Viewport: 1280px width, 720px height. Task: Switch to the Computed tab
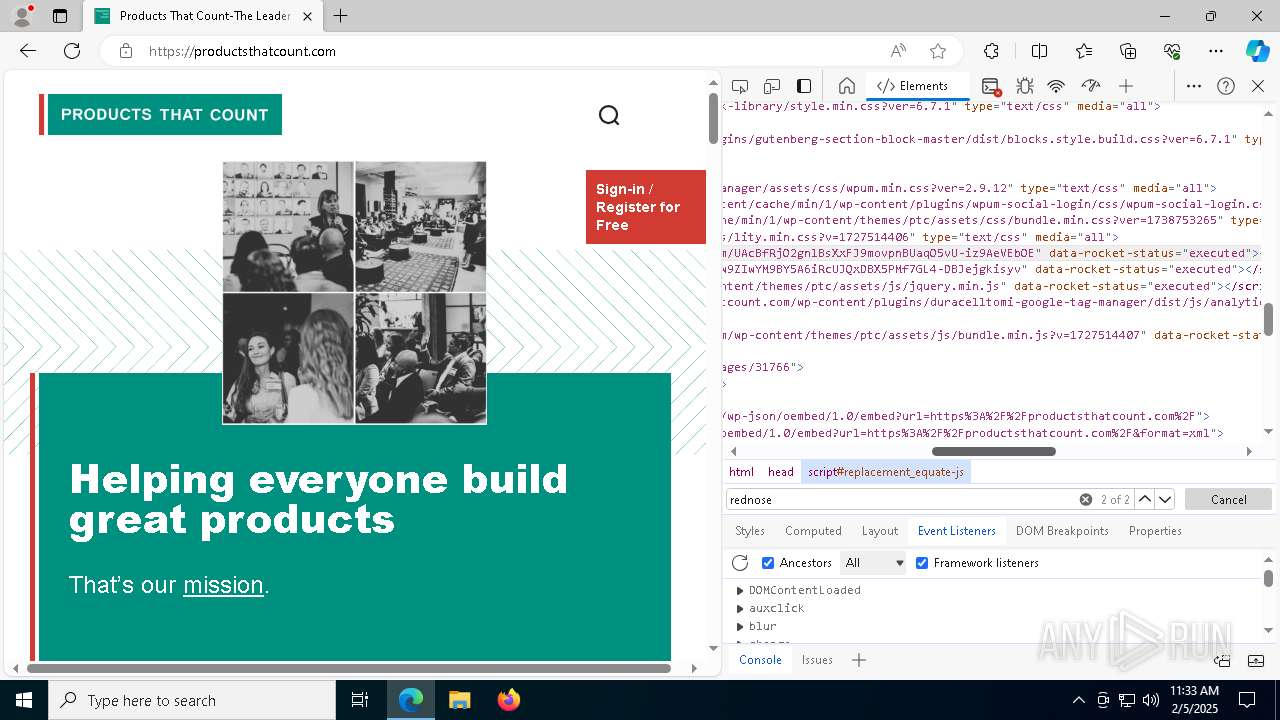click(813, 531)
